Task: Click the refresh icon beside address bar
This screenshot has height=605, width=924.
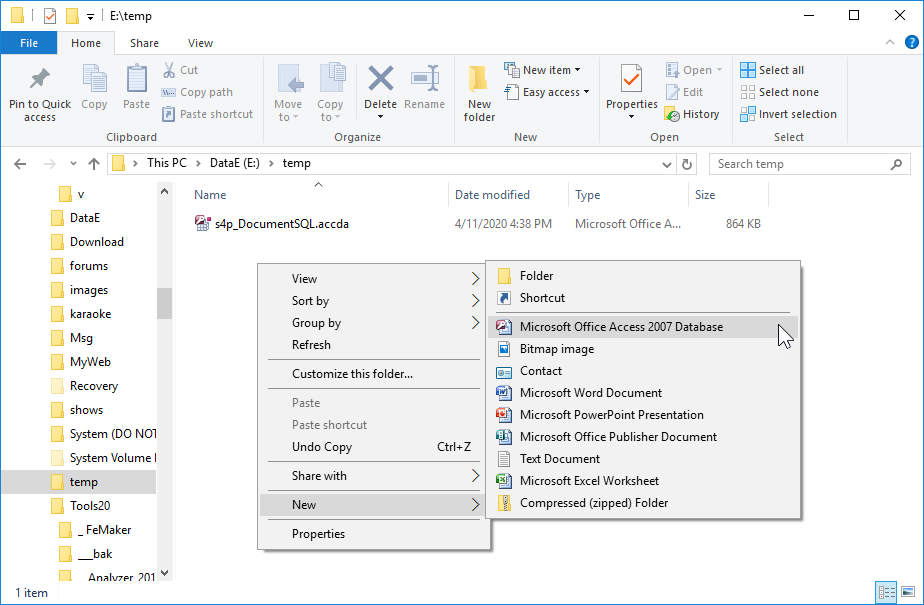Action: point(687,164)
